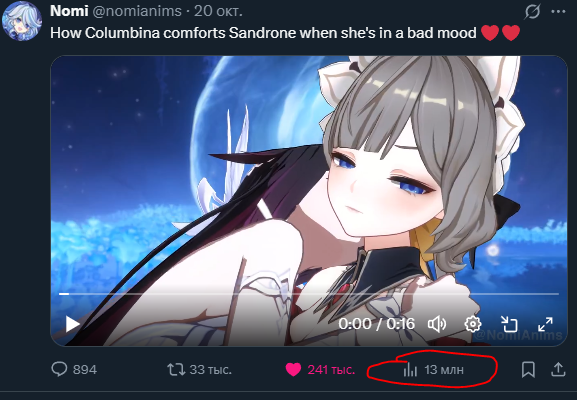Unlike the post via pink heart
This screenshot has height=400, width=577.
293,369
